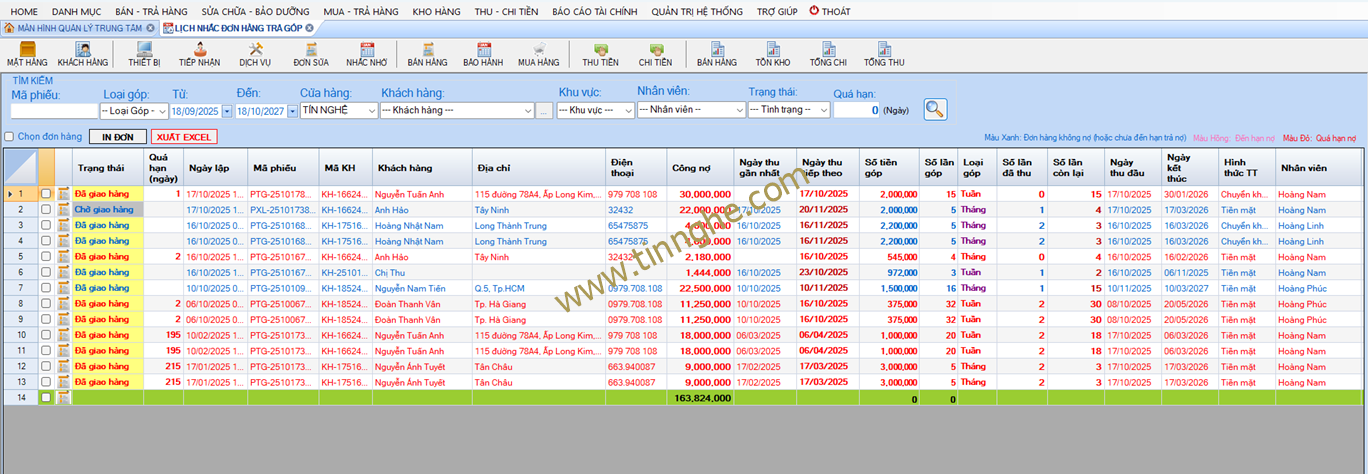This screenshot has width=1368, height=474.
Task: Select the NHẮC NHỞ calendar icon
Action: [366, 53]
